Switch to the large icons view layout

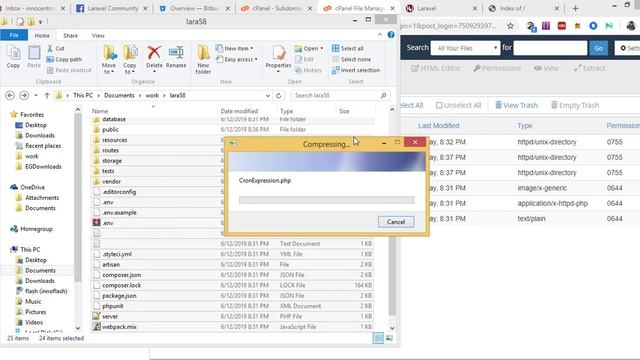(x=389, y=338)
